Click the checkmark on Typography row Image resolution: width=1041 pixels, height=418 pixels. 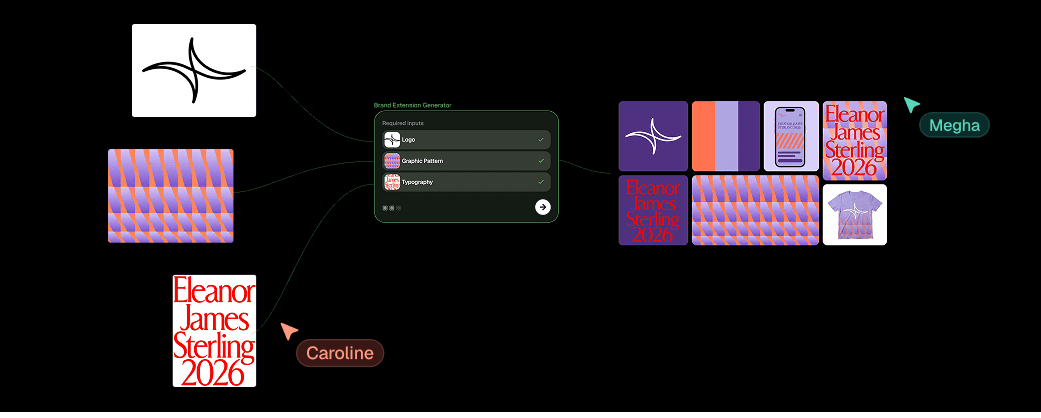coord(541,182)
